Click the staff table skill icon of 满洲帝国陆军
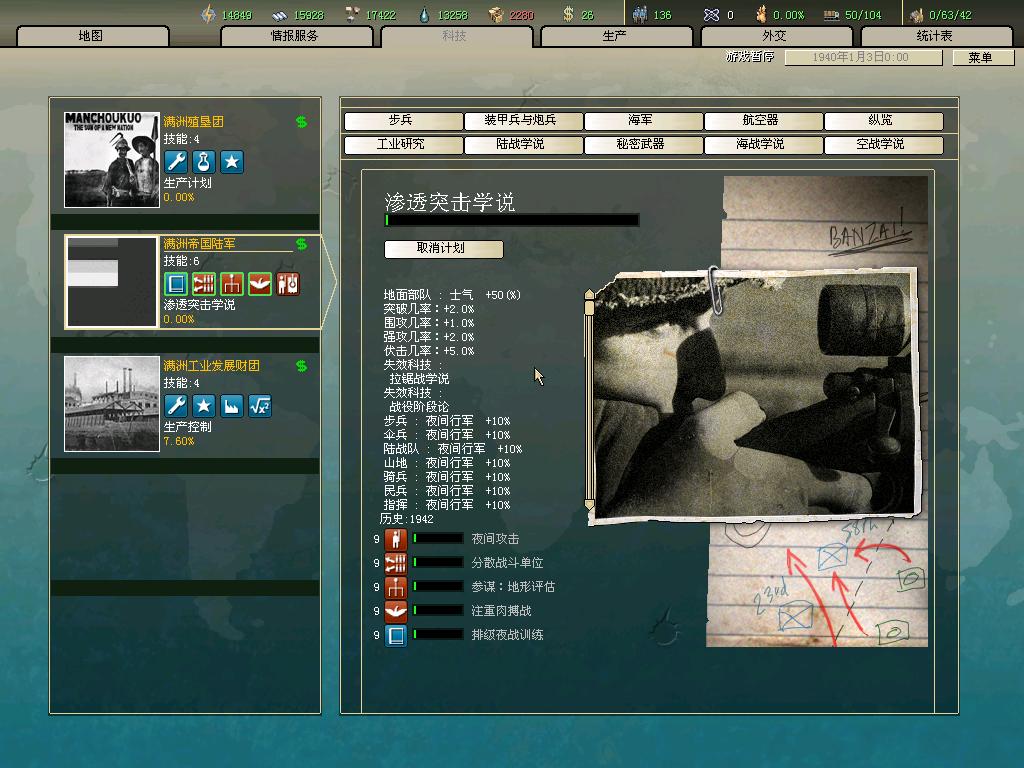 [232, 284]
